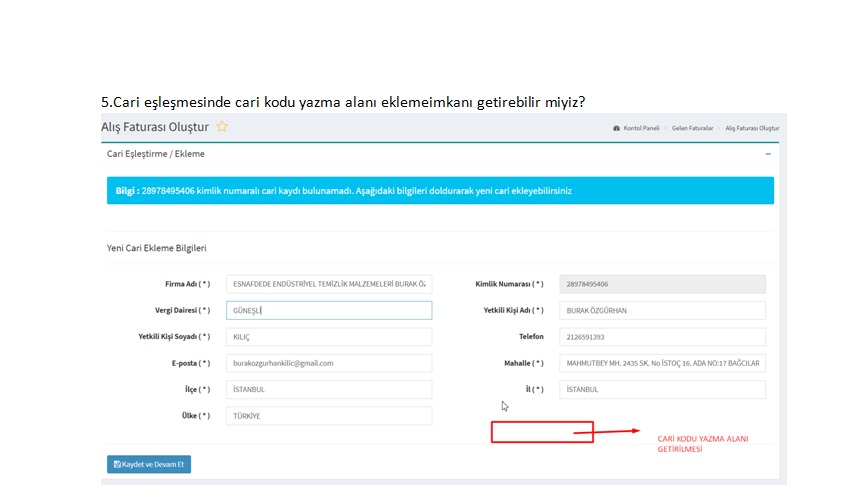Viewport: 868px width, 492px height.
Task: Open the Kontrol Paneli breadcrumb link
Action: 640,129
